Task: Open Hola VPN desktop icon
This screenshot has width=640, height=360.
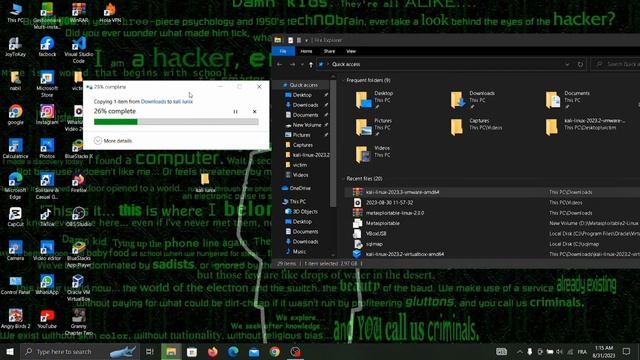Action: tap(110, 12)
